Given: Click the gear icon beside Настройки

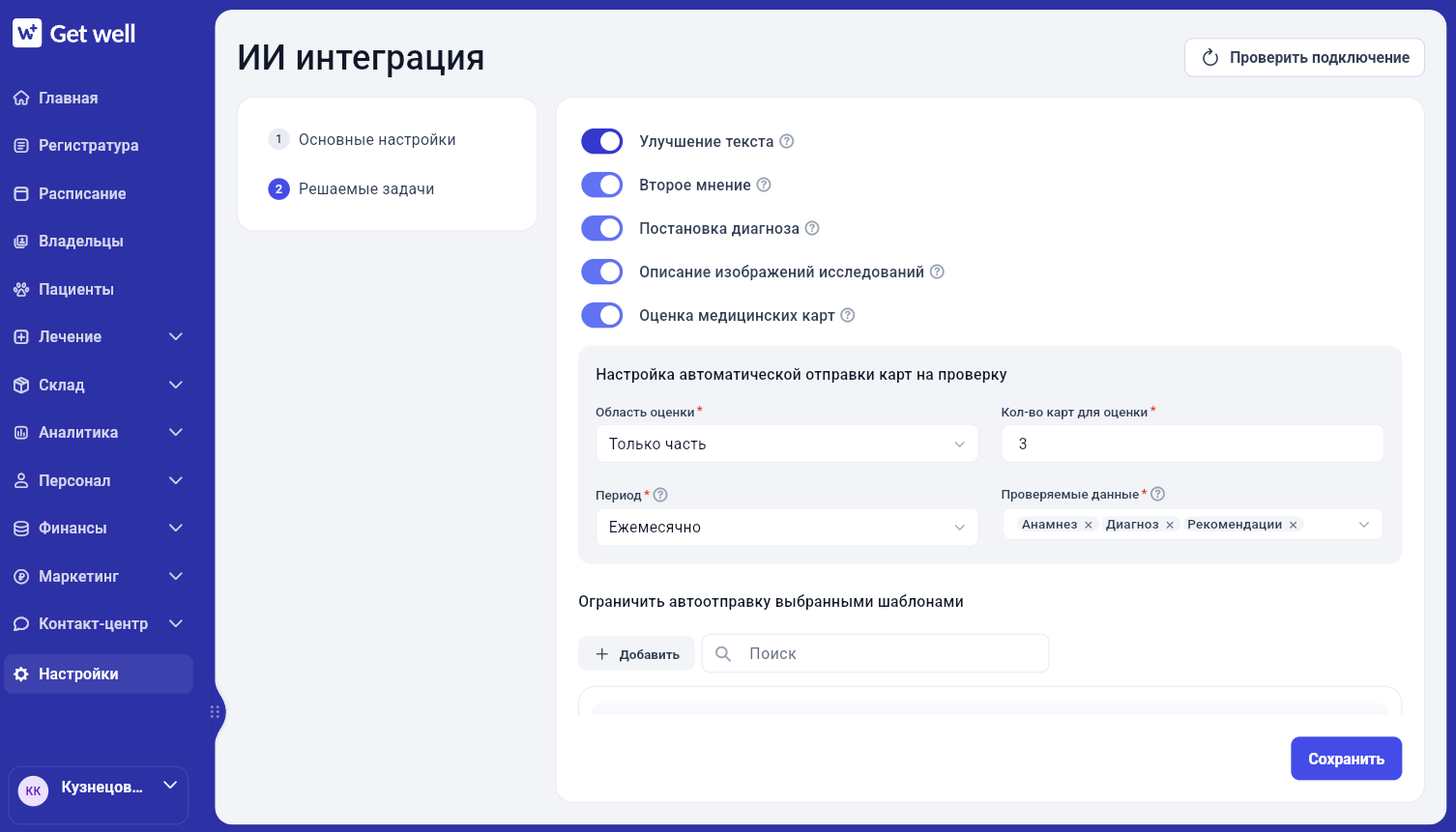Looking at the screenshot, I should [x=21, y=674].
